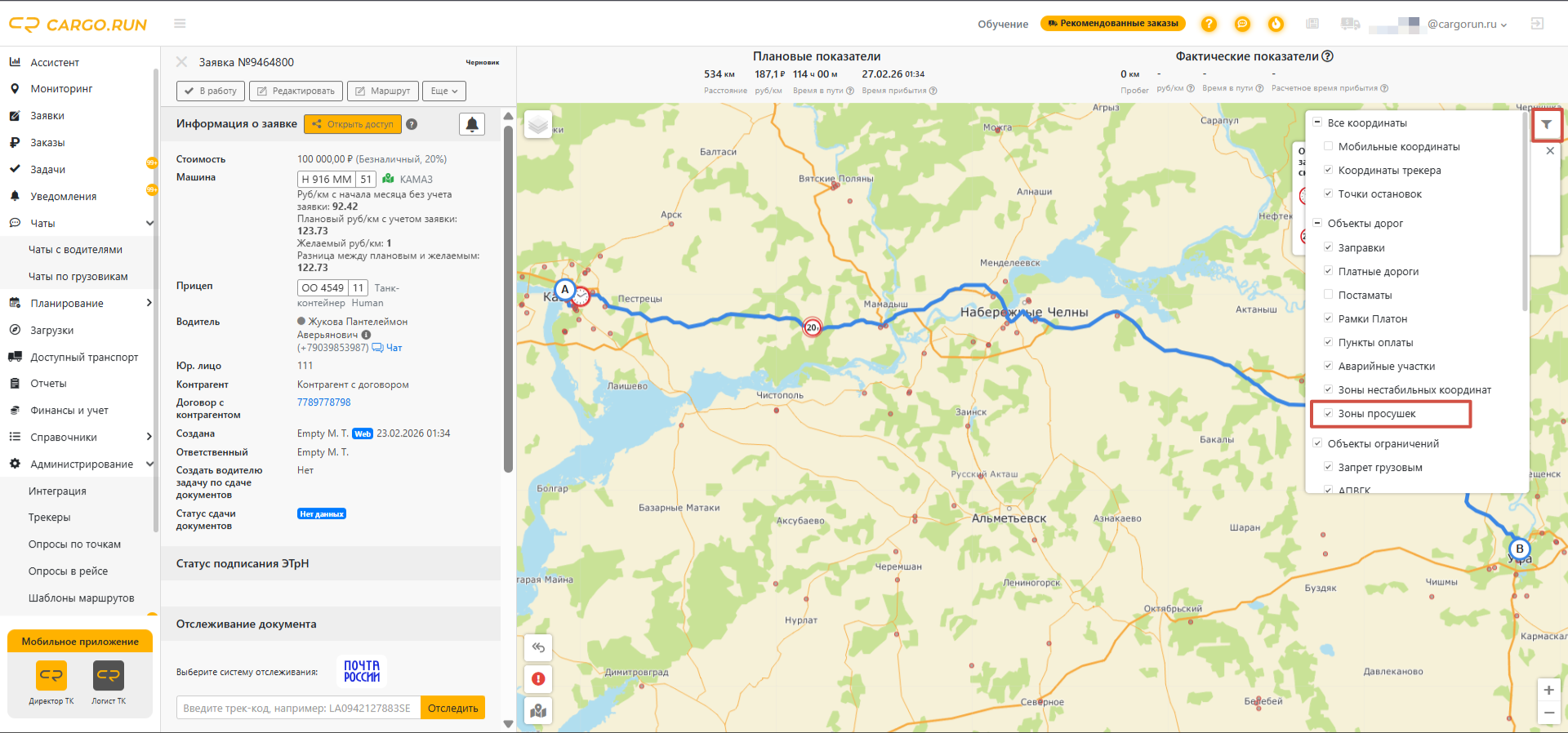Screen dimensions: 1568x733
Task: Open info icon next to driver name
Action: coord(366,335)
